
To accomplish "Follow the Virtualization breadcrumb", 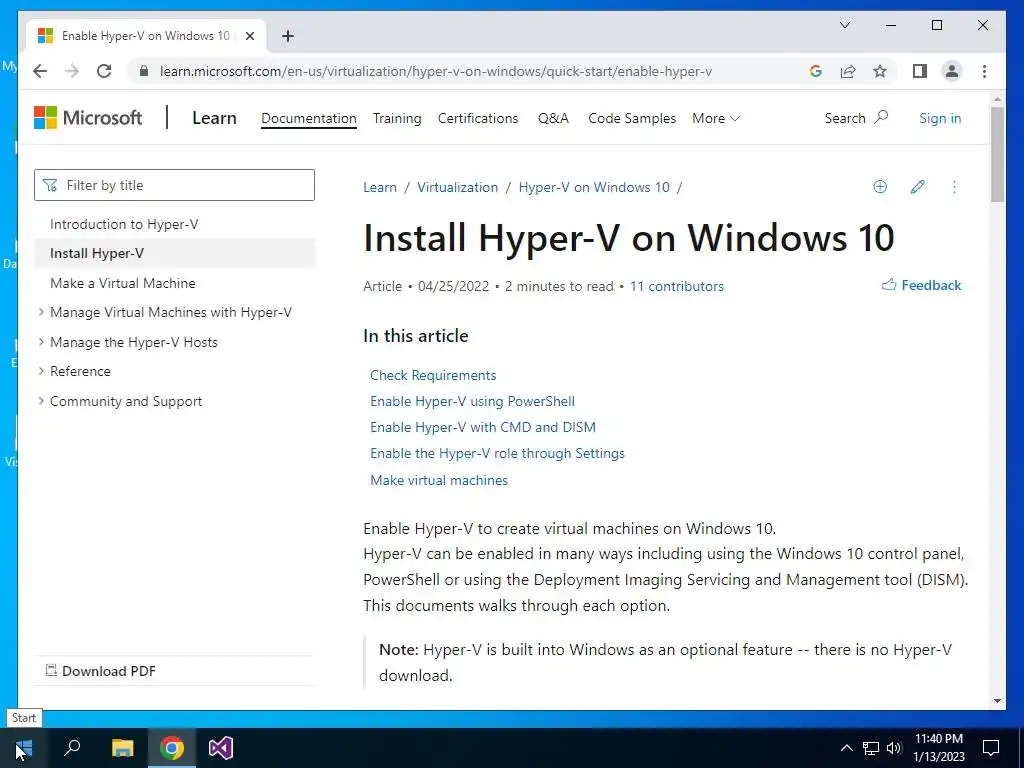I will point(457,187).
